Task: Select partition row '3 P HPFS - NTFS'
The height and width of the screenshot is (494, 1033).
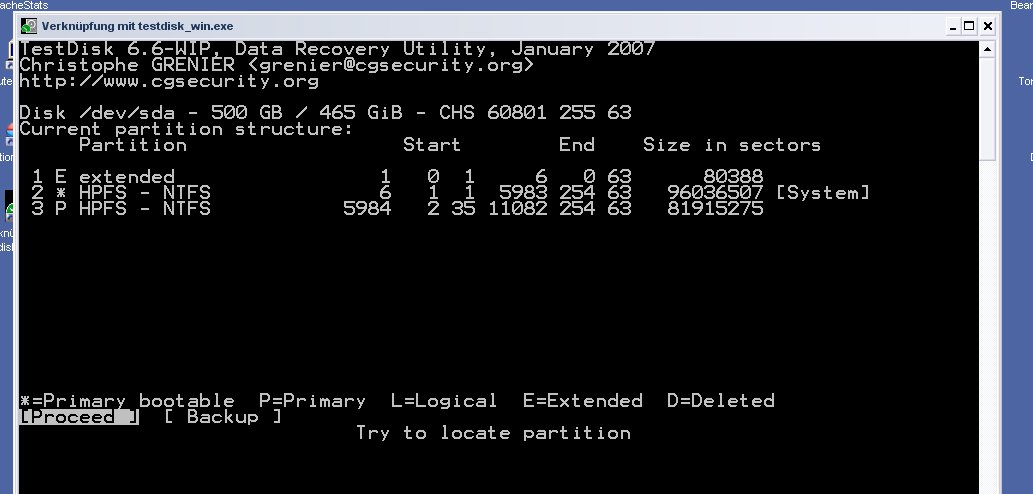Action: 398,209
